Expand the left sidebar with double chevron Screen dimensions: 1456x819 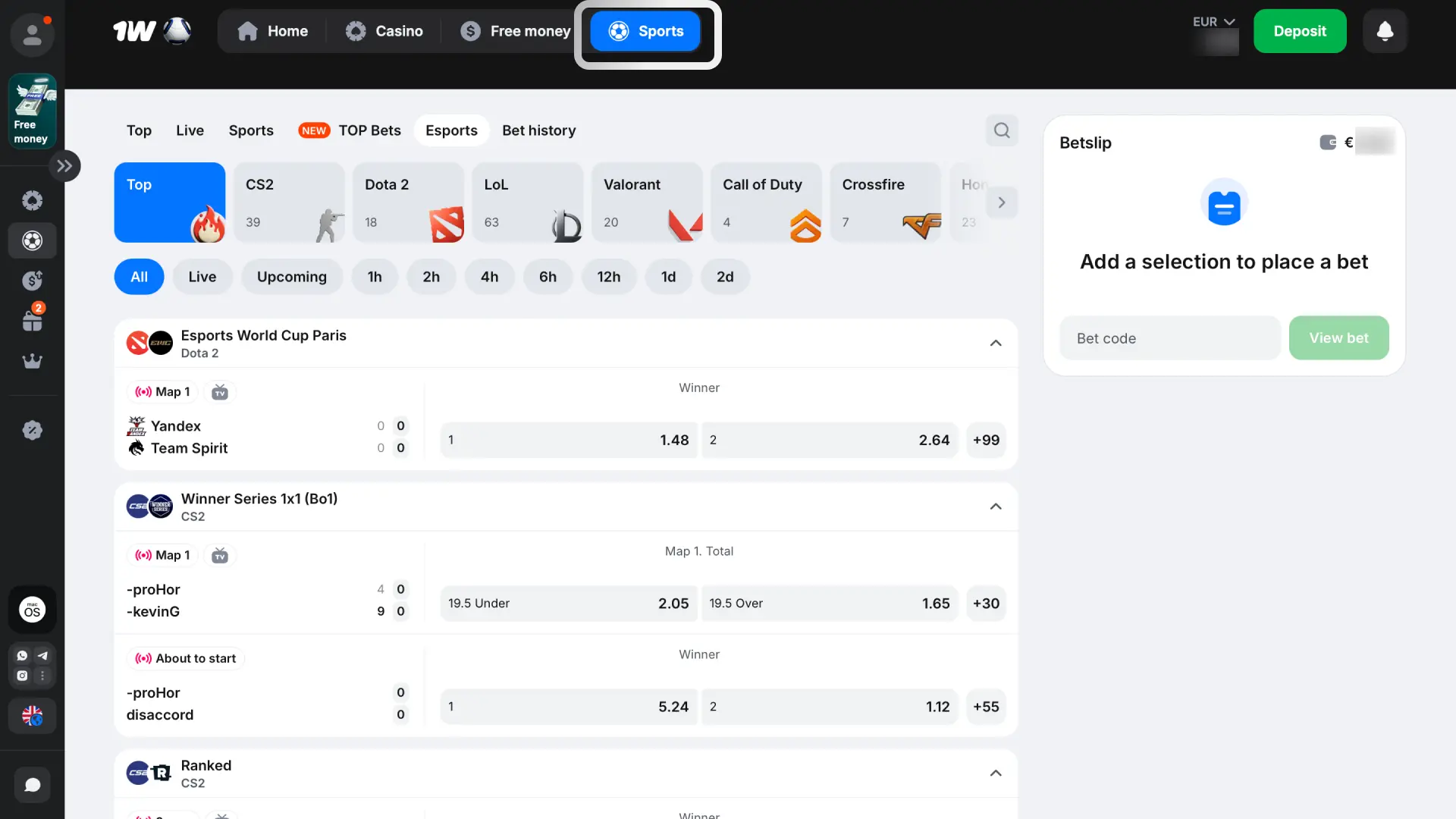click(64, 166)
